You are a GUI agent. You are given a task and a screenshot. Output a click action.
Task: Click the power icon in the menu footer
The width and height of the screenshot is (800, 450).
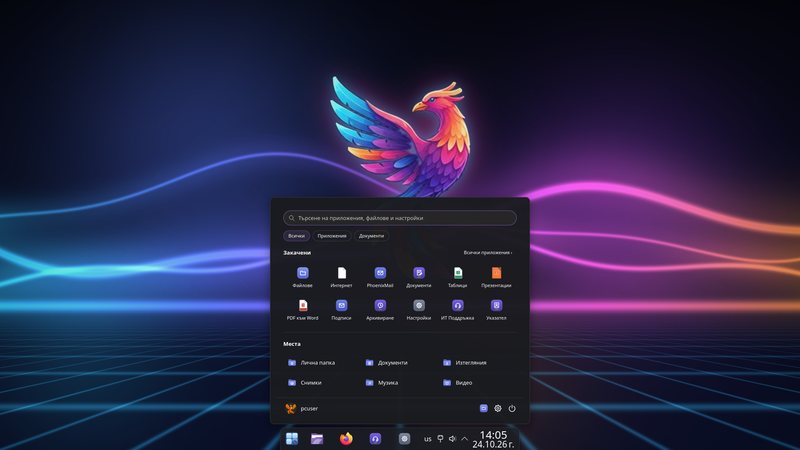pos(512,409)
